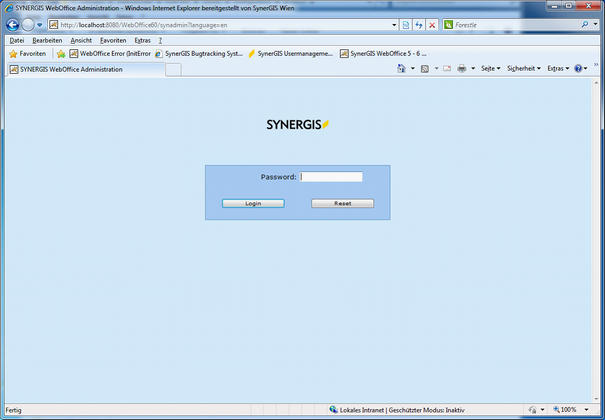Click the status bar privacy lock icon
Viewport: 605px width, 420px height.
(x=533, y=410)
